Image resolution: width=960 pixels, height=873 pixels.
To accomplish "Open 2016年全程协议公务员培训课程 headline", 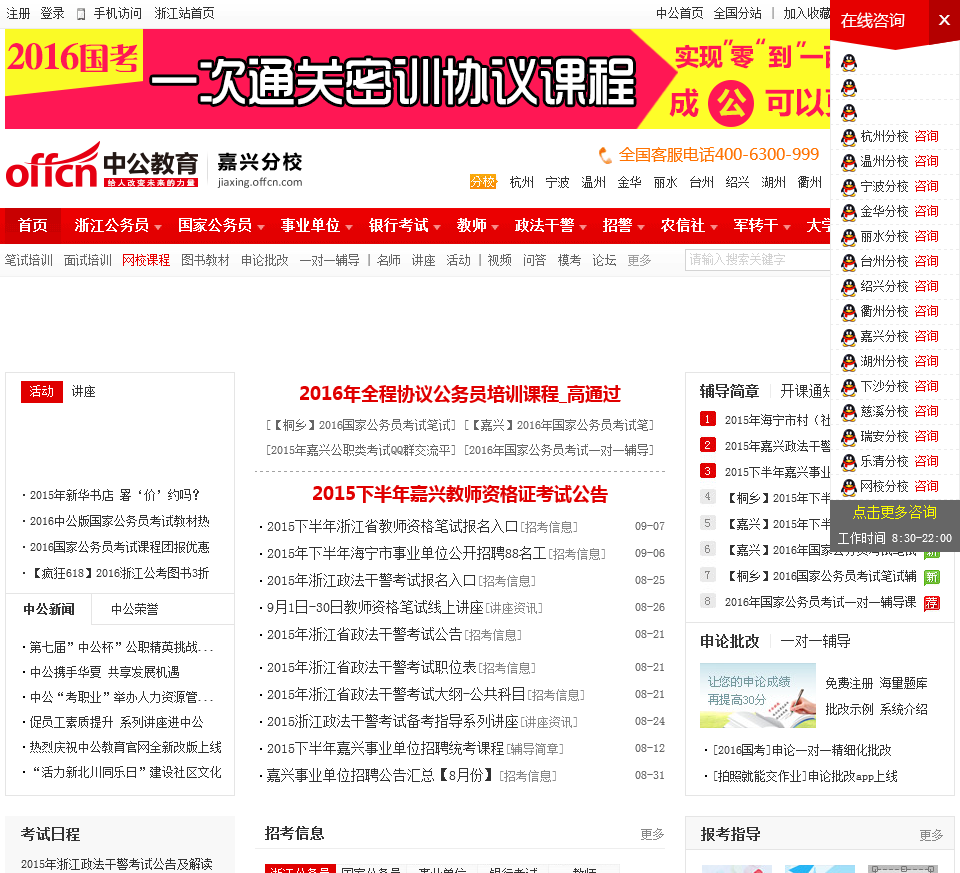I will [x=460, y=394].
